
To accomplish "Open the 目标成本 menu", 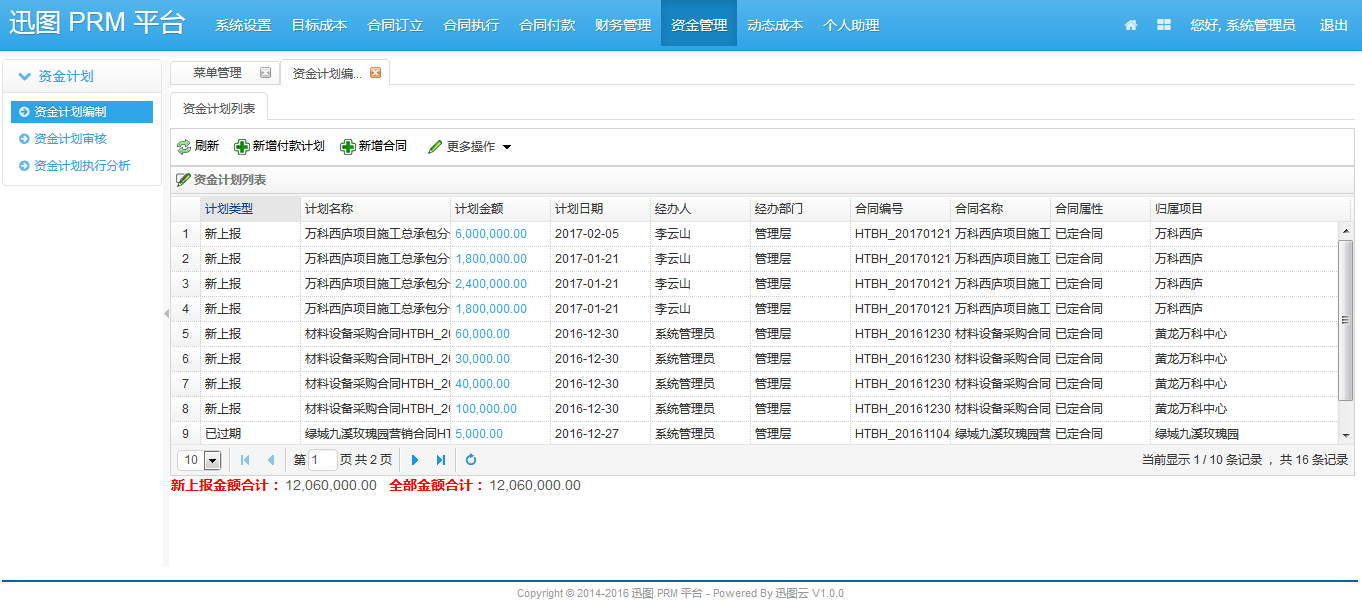I will point(319,25).
